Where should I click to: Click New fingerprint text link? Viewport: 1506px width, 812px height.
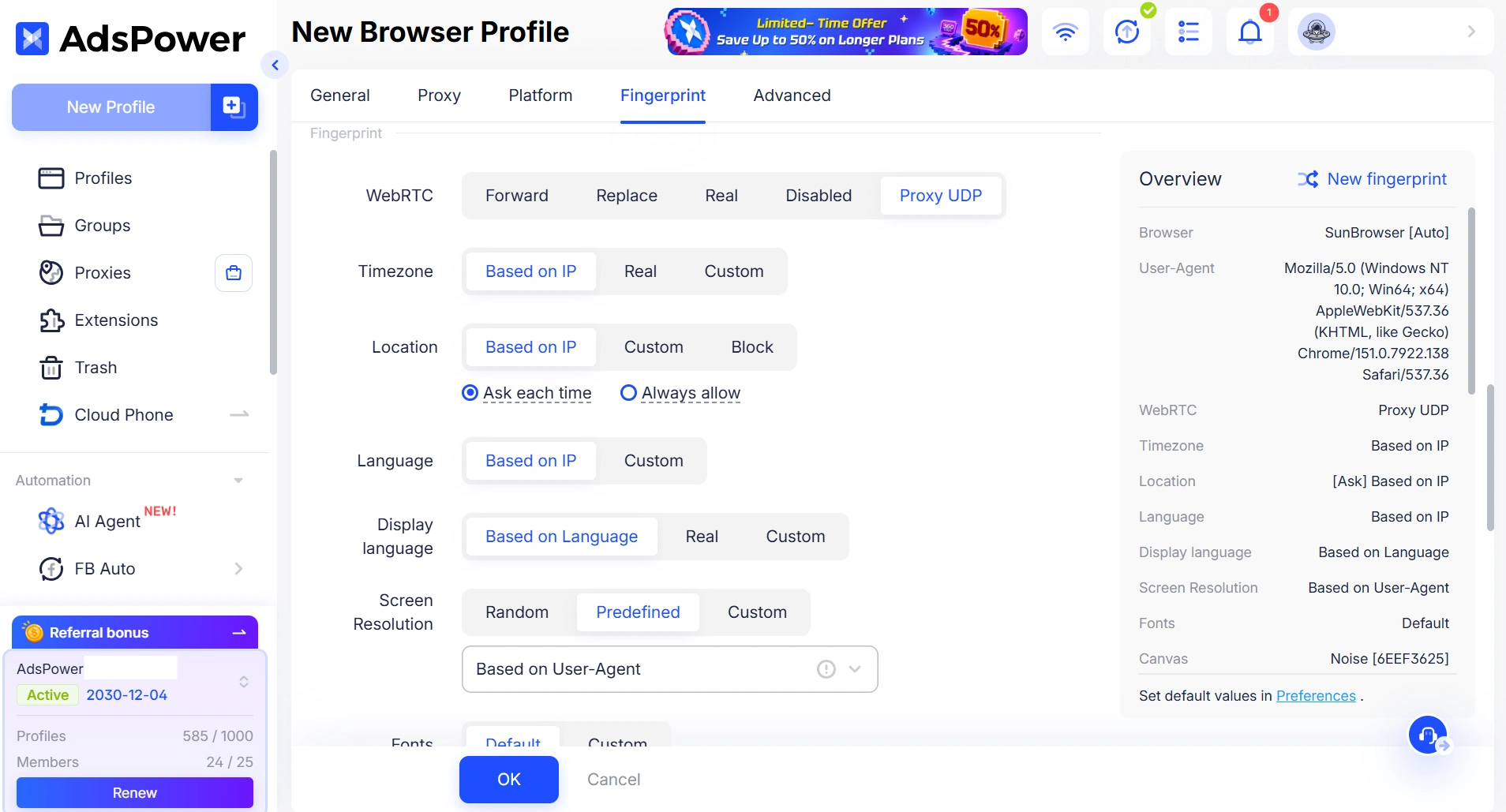pos(1387,179)
